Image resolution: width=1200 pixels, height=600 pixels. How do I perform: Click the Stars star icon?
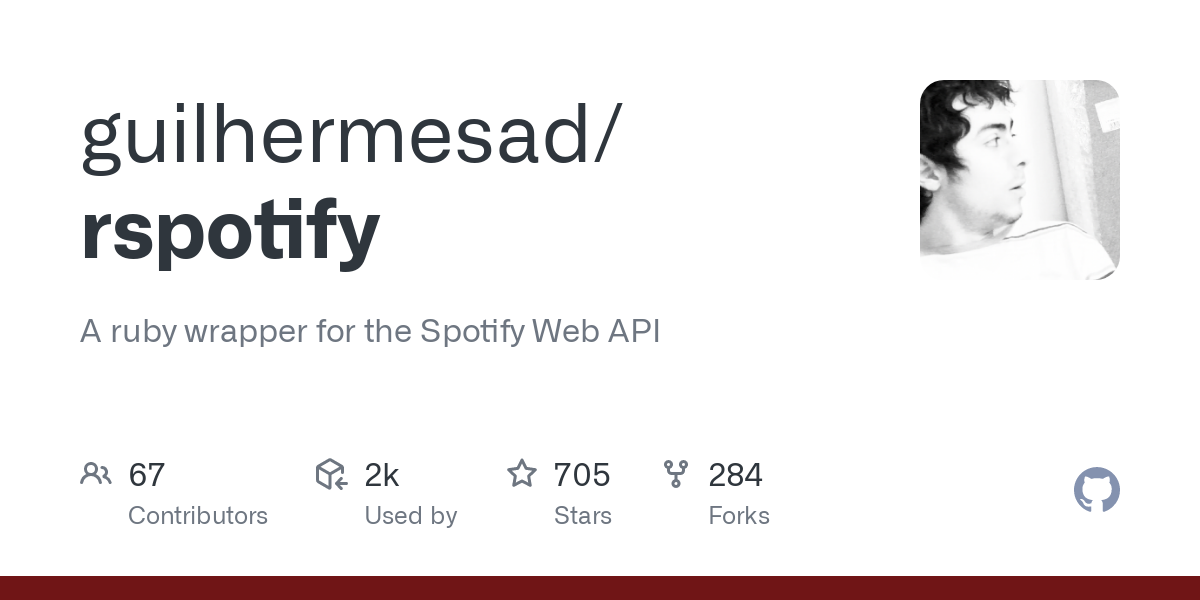522,473
